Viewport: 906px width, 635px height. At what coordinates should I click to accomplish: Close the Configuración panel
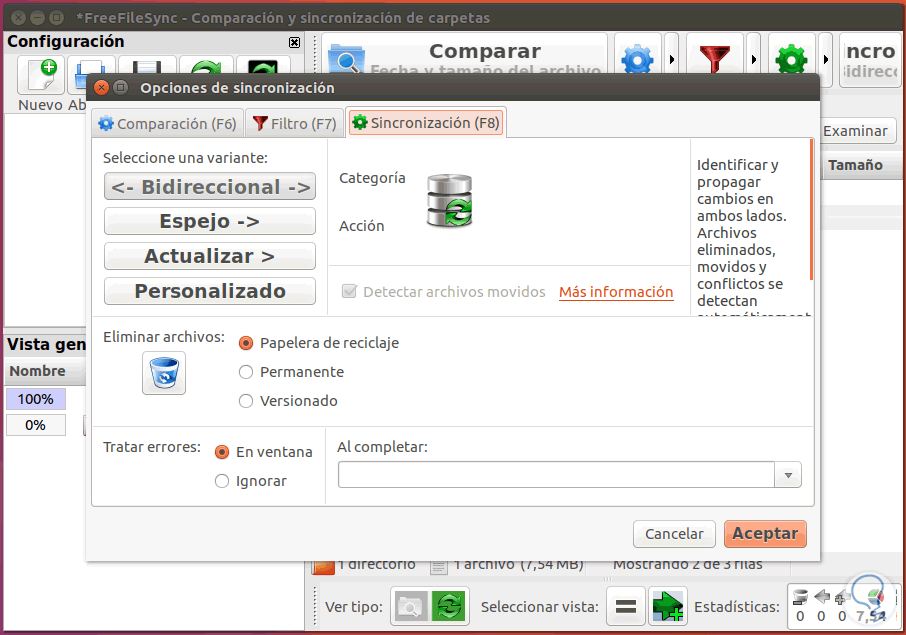pos(294,42)
